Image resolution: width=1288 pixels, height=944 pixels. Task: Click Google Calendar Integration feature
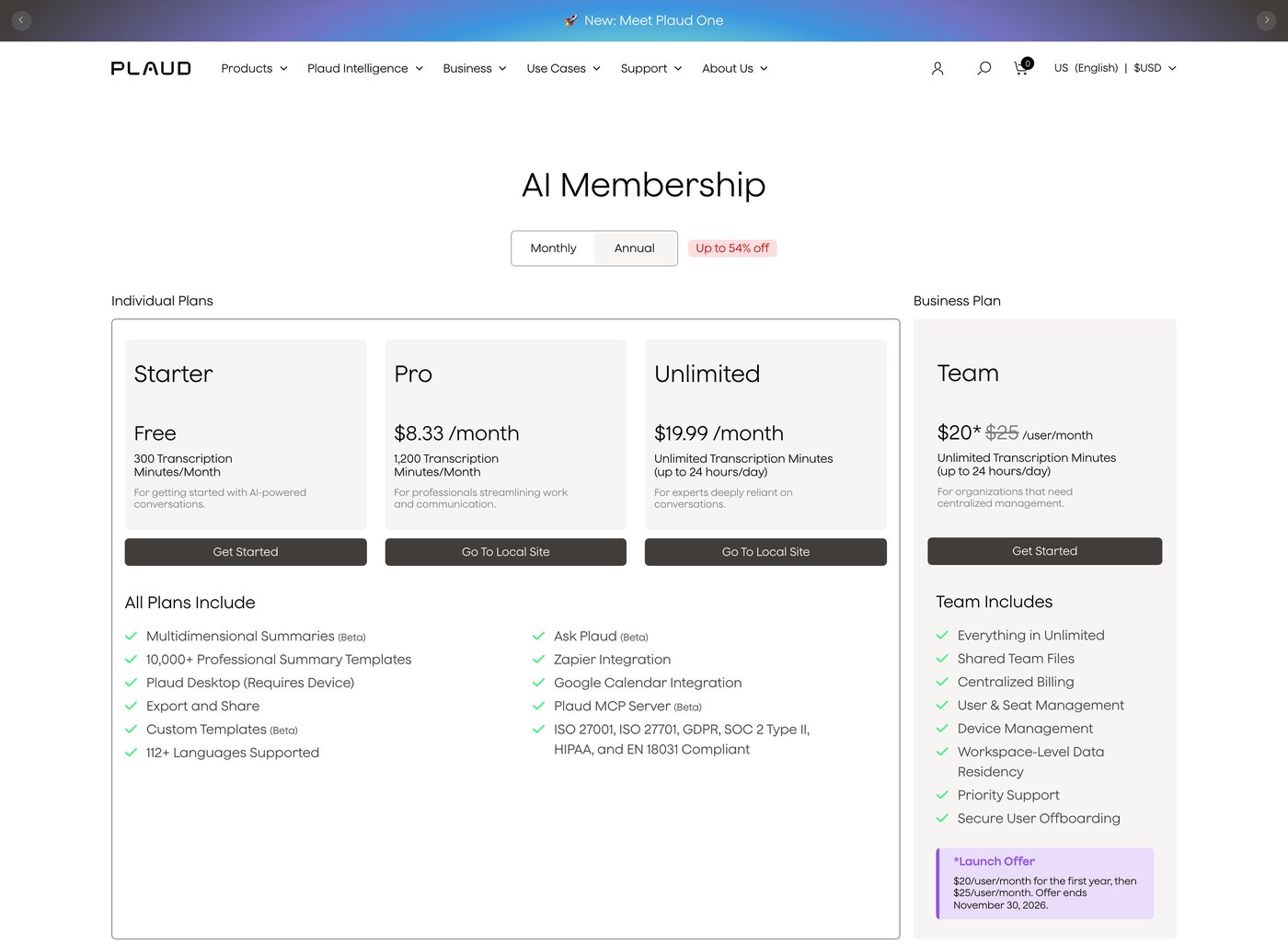pos(648,683)
